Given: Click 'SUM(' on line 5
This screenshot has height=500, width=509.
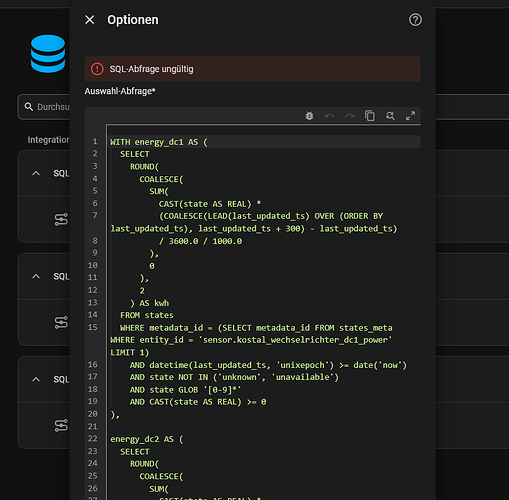Looking at the screenshot, I should (x=159, y=191).
